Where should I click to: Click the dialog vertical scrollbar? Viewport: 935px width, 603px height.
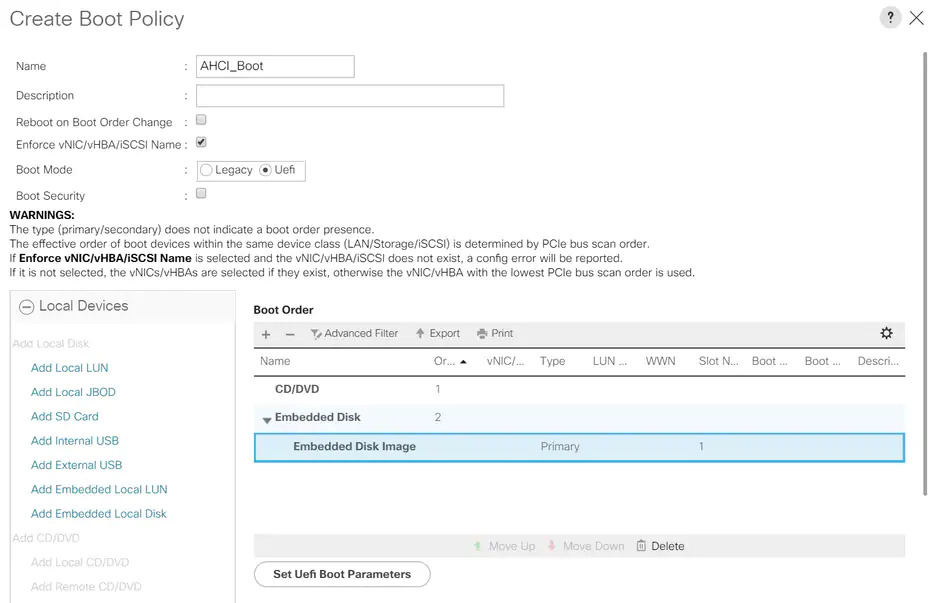925,274
